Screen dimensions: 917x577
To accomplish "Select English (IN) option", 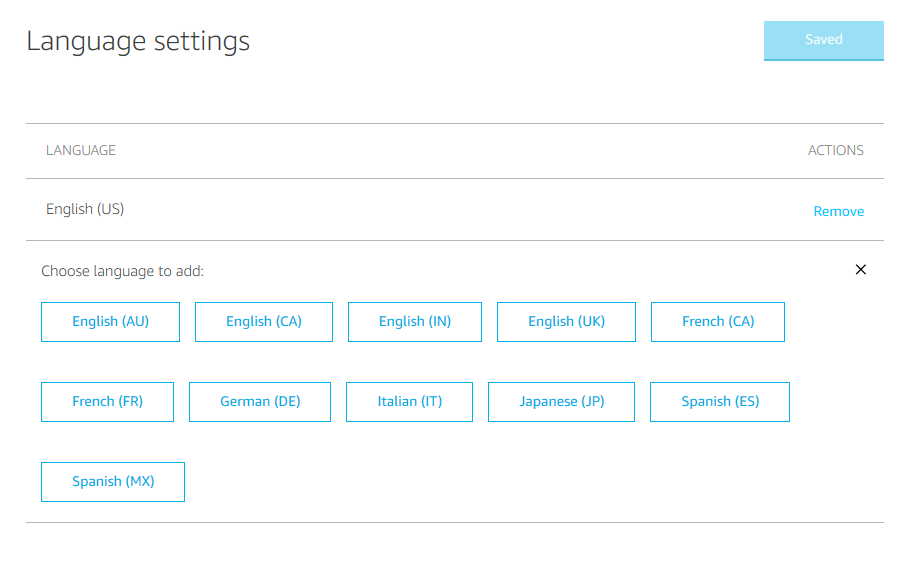I will click(414, 322).
